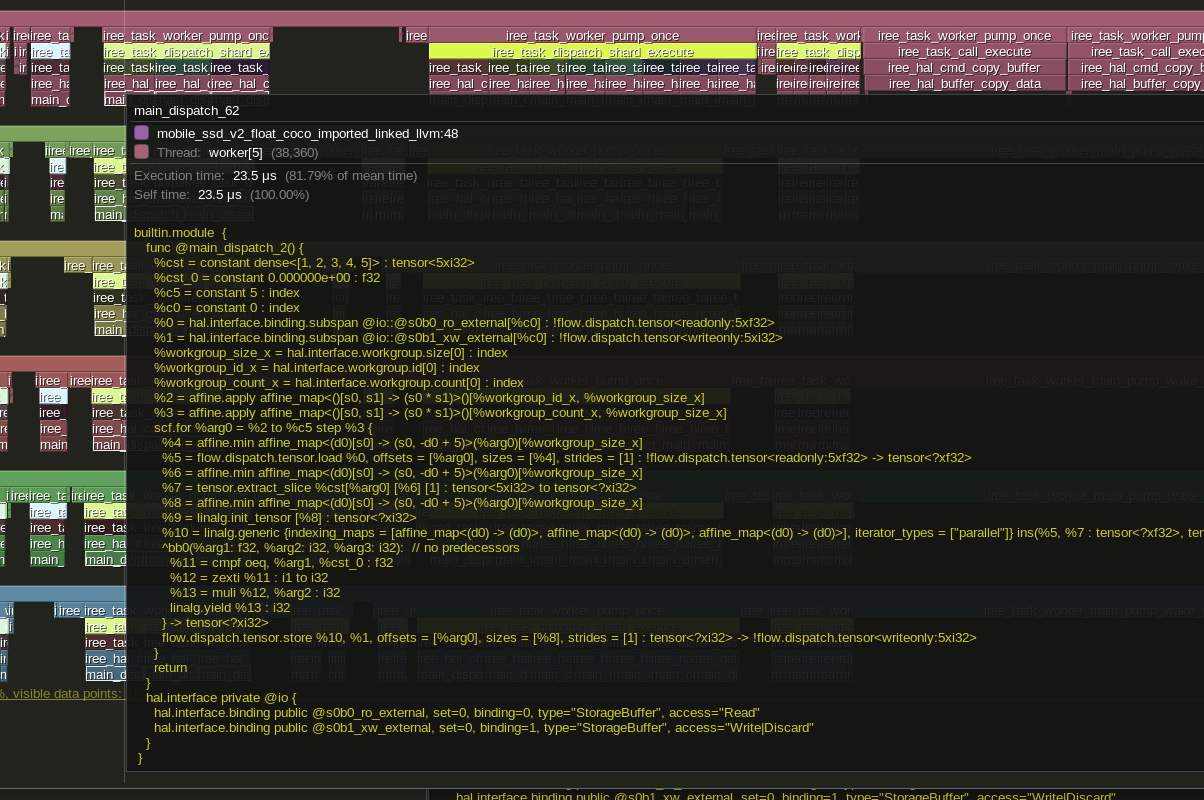
Task: Click the '%c5 = constant 5 : index' line
Action: coord(227,292)
